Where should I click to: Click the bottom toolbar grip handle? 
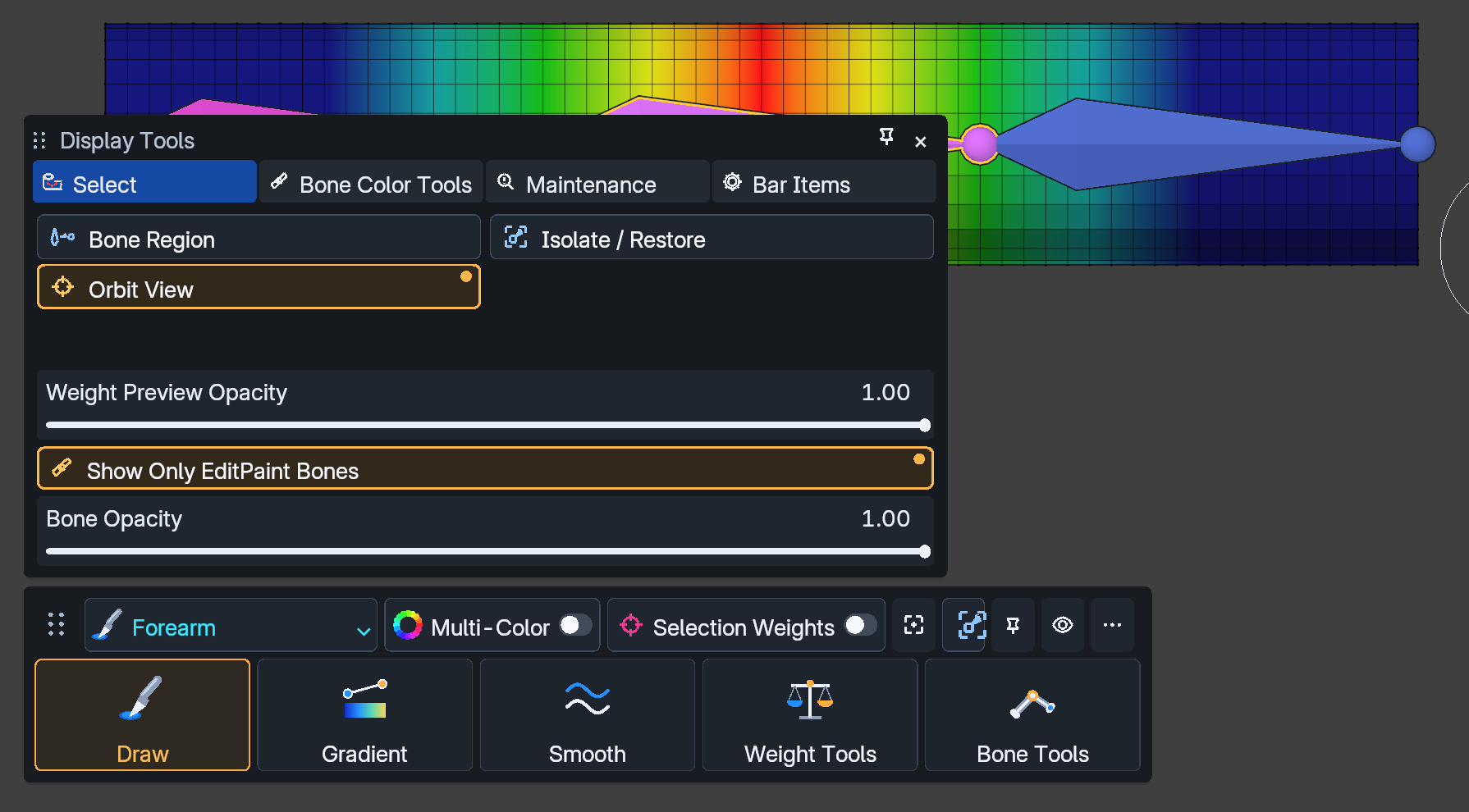coord(56,624)
